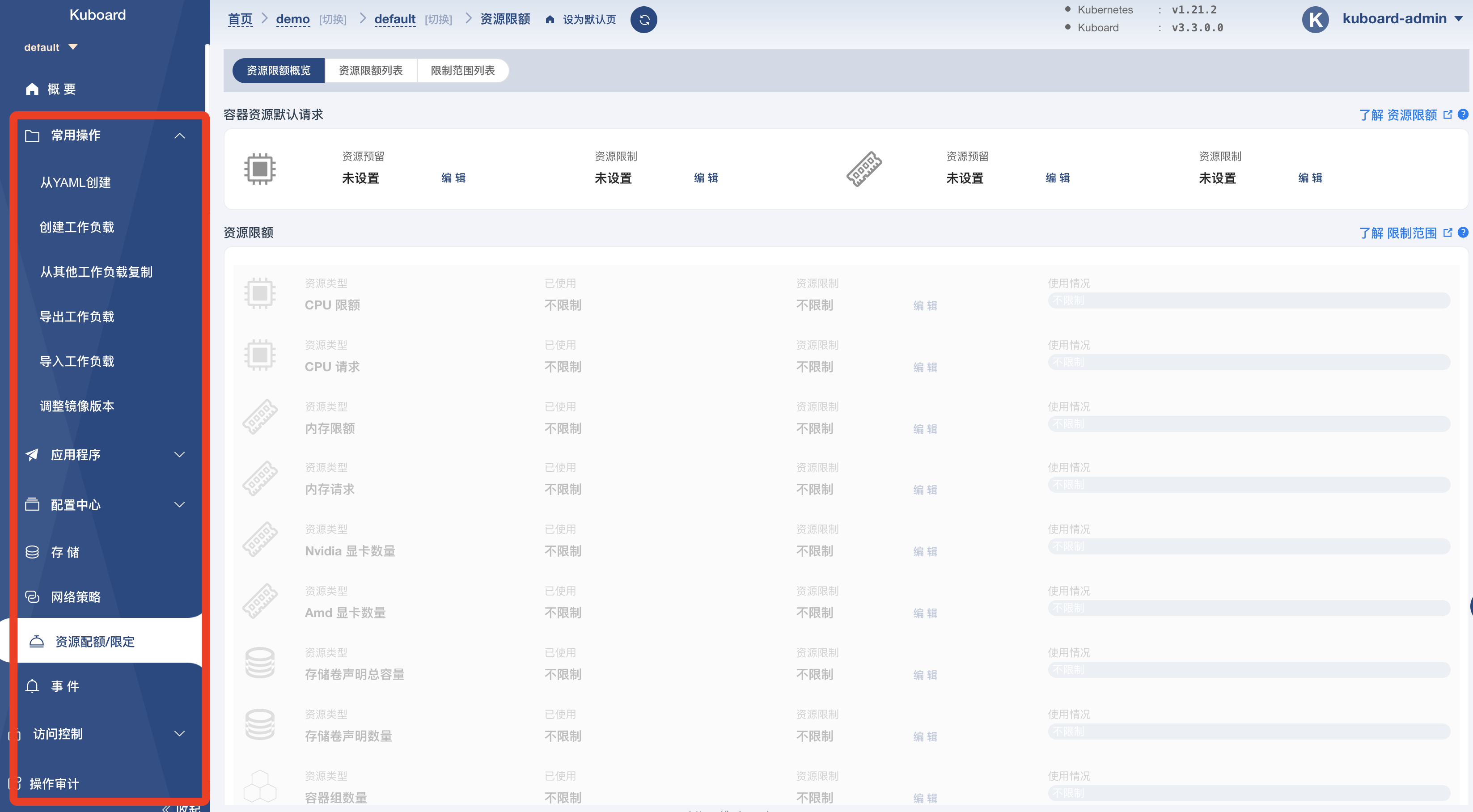
Task: Select 导出工作负载 in the sidebar
Action: (76, 316)
